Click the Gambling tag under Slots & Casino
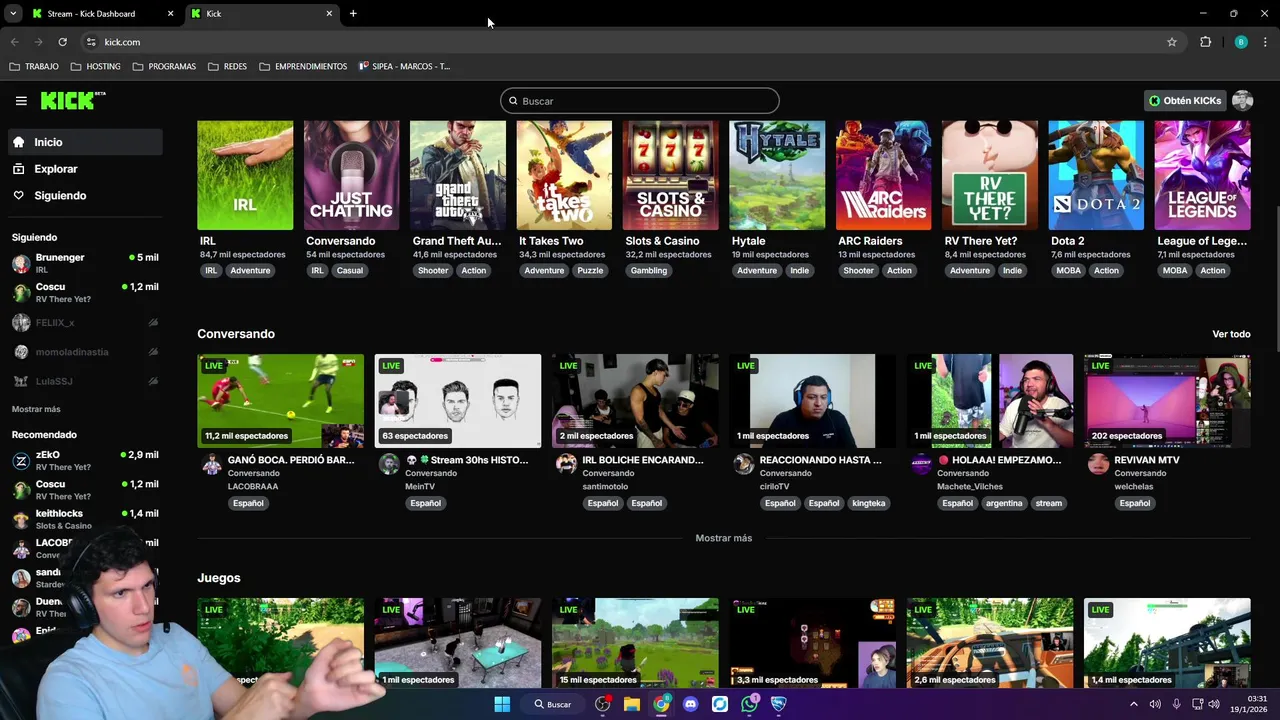1280x720 pixels. pos(649,270)
